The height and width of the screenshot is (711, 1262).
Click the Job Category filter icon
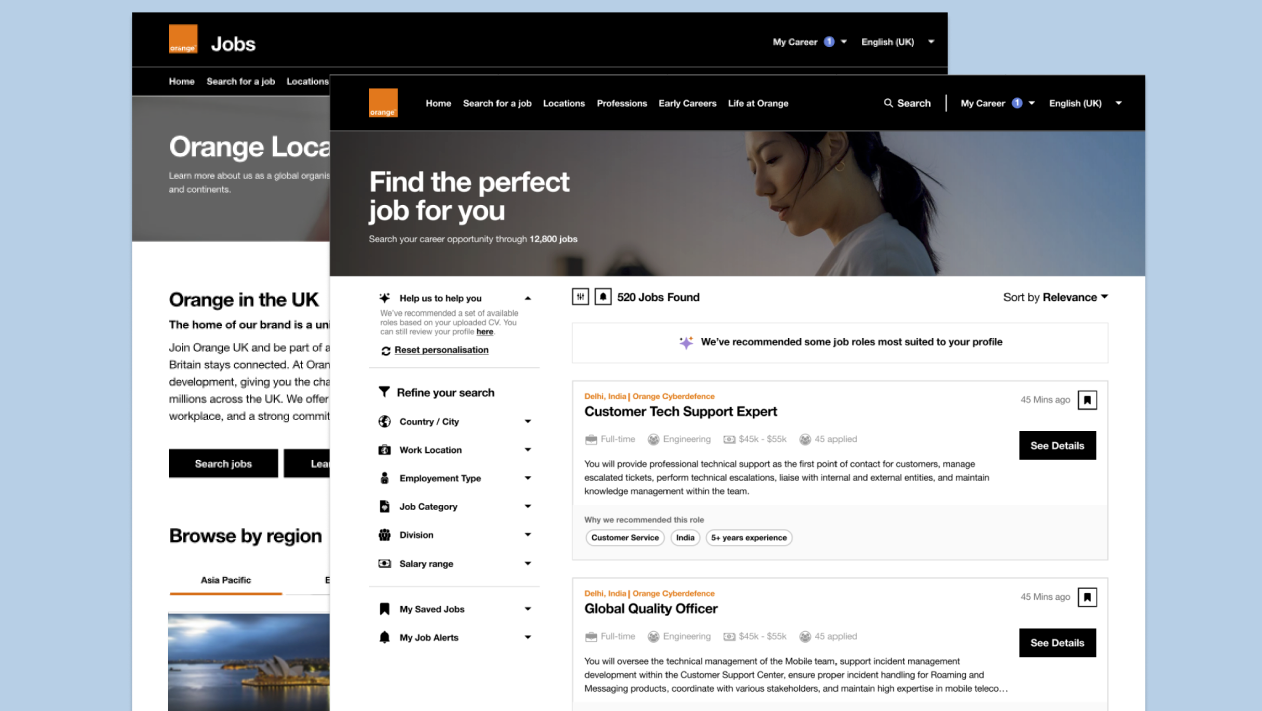pyautogui.click(x=384, y=507)
